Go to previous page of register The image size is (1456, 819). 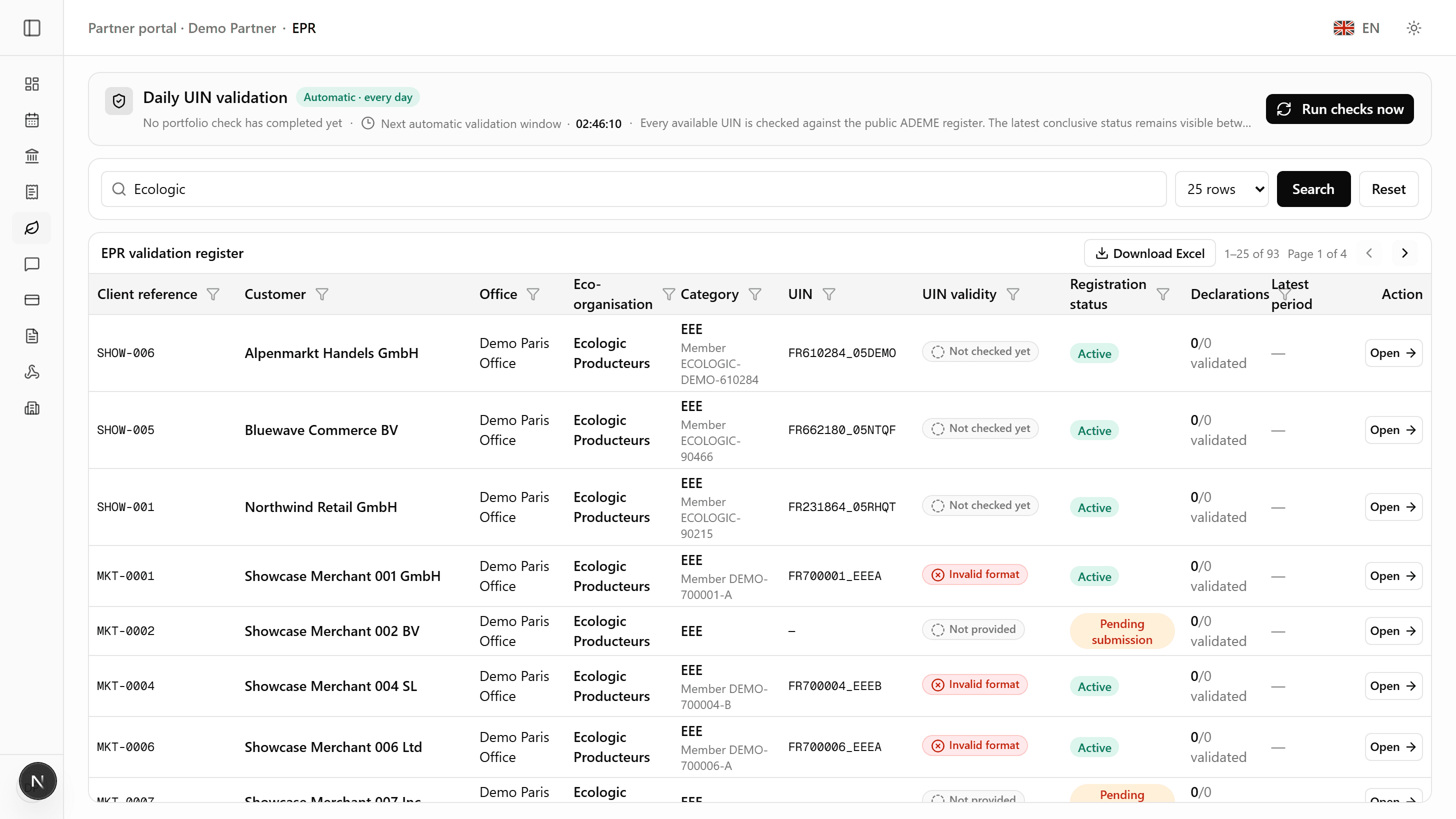tap(1369, 253)
